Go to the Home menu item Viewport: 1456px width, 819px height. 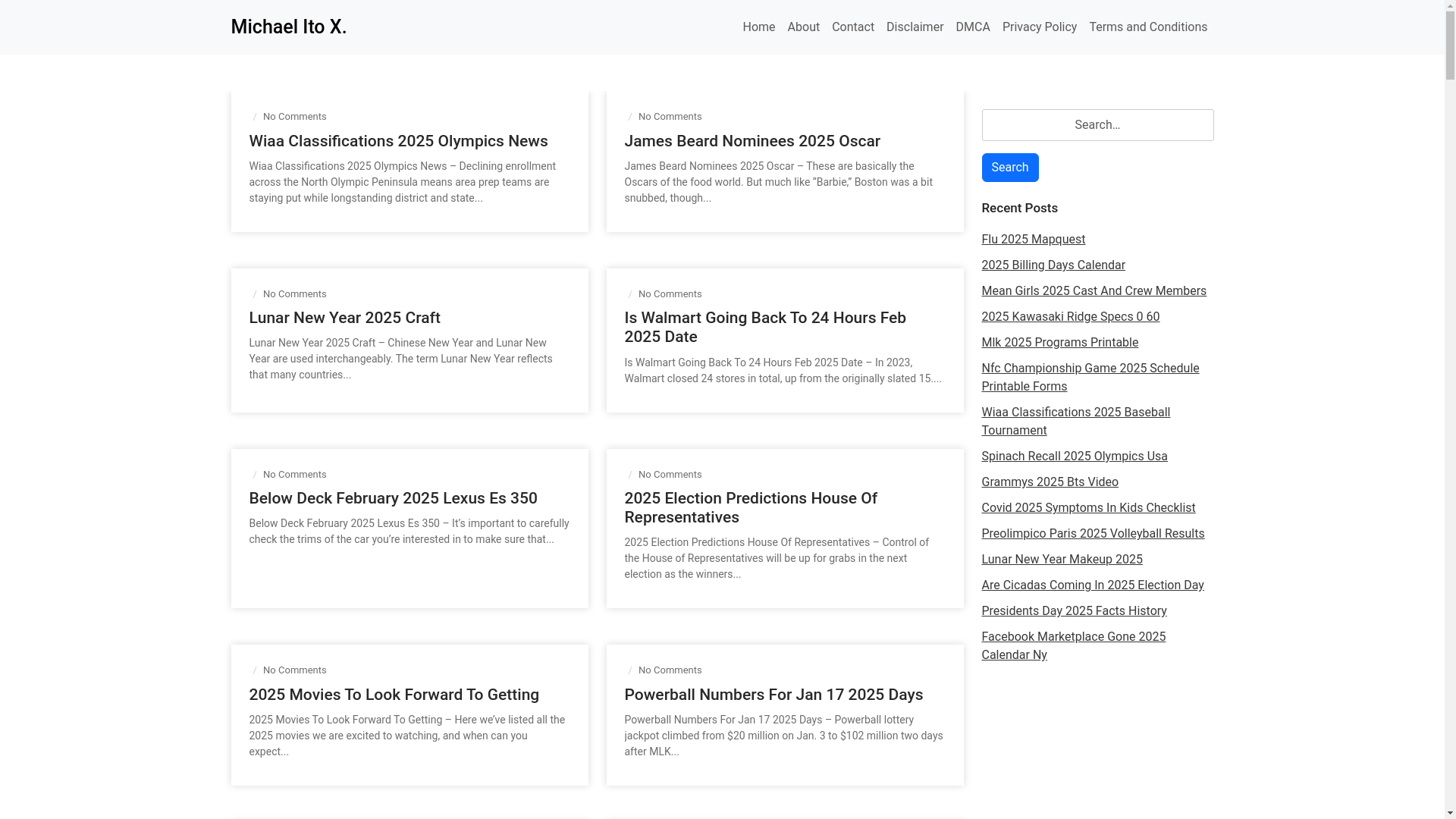click(x=758, y=27)
